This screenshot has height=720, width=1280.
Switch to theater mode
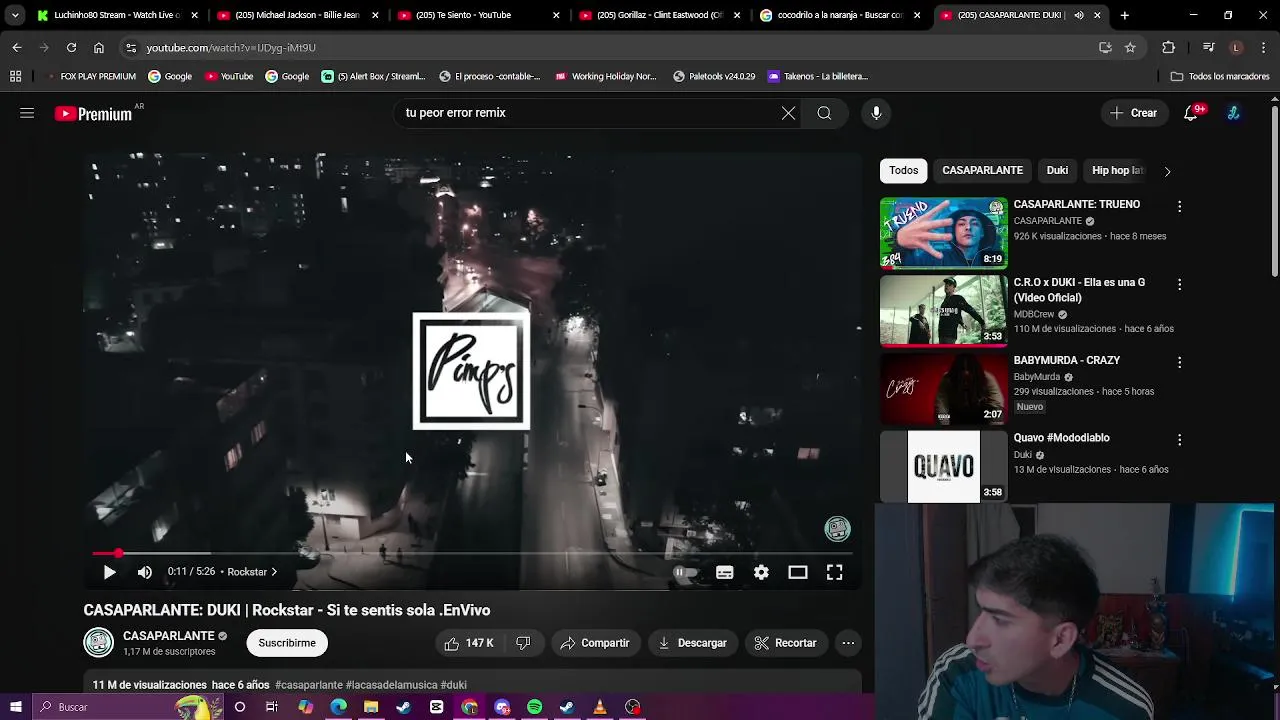pyautogui.click(x=797, y=572)
